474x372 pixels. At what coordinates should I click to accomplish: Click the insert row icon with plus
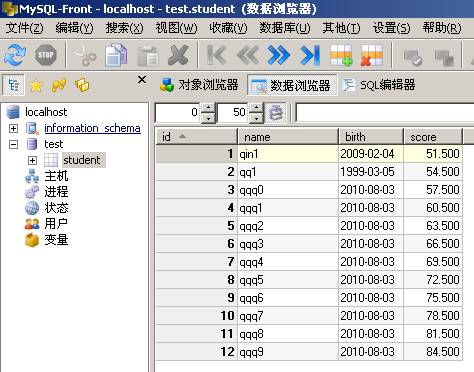click(x=341, y=55)
